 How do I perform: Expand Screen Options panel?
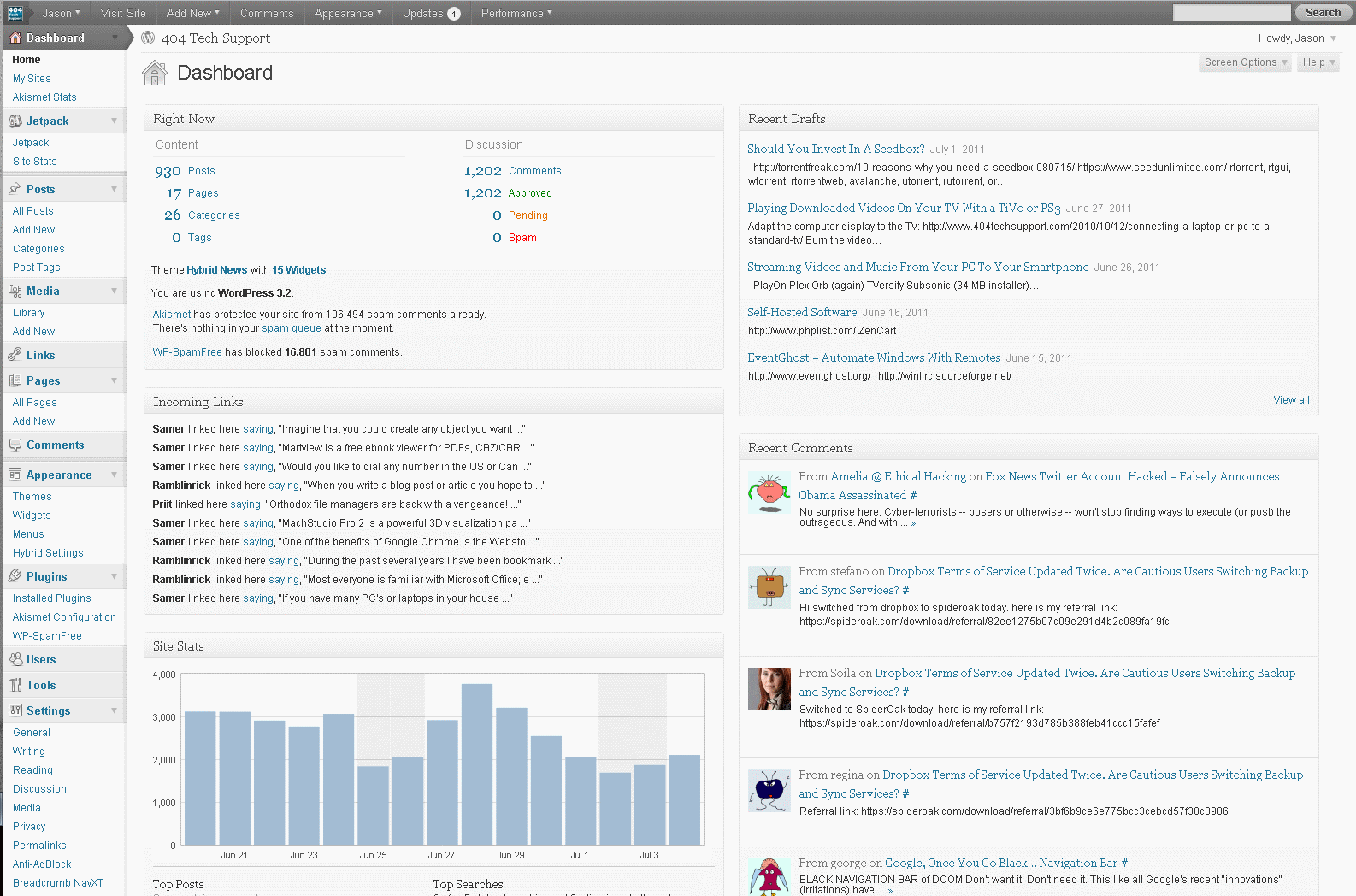(1246, 62)
